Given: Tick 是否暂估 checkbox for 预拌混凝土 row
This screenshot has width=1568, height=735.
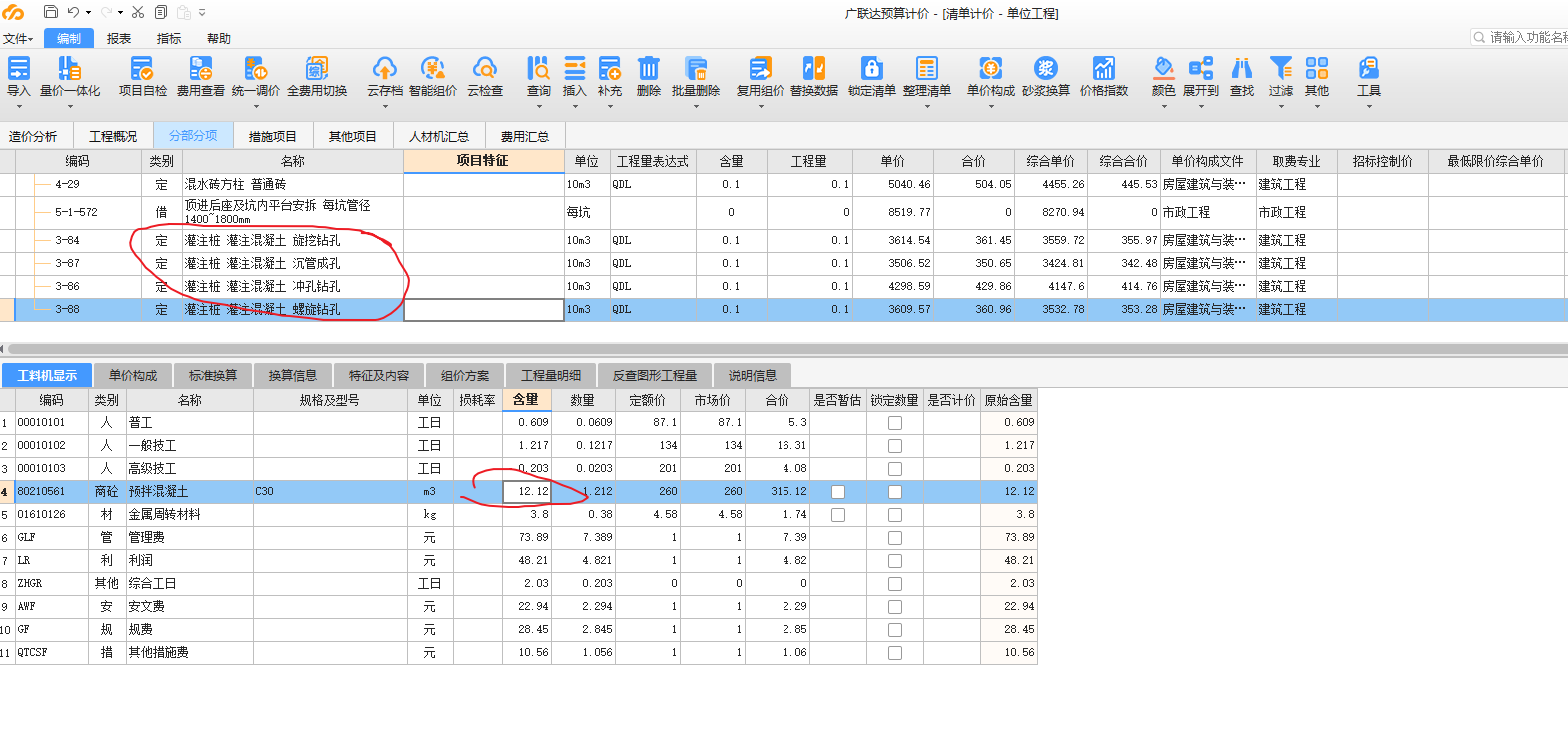Looking at the screenshot, I should [838, 492].
